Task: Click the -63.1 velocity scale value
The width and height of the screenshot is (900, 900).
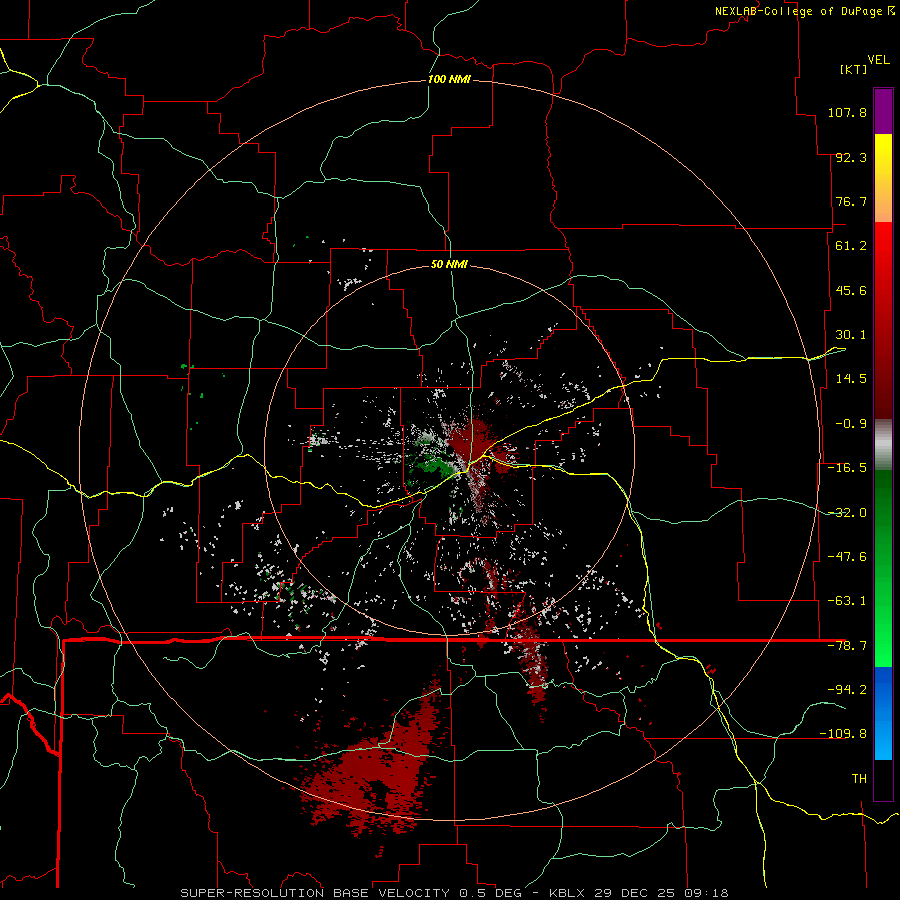Action: 847,601
